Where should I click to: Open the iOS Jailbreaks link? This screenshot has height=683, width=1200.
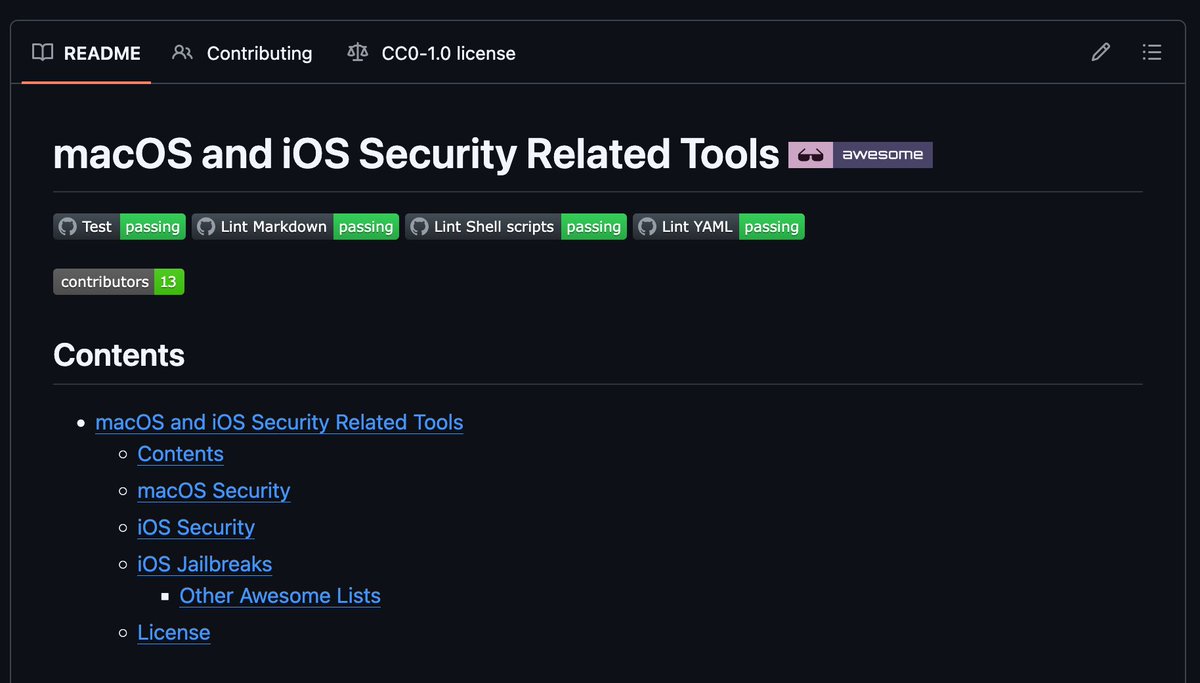pyautogui.click(x=205, y=564)
